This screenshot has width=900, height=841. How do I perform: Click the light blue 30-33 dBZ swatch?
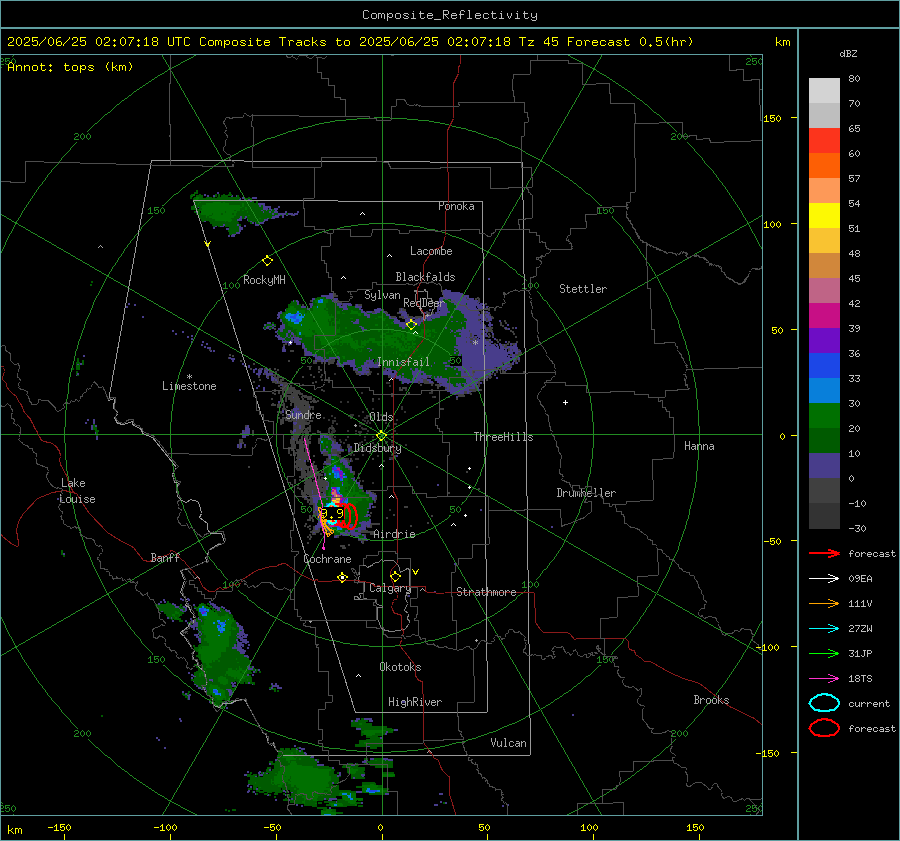click(x=824, y=391)
